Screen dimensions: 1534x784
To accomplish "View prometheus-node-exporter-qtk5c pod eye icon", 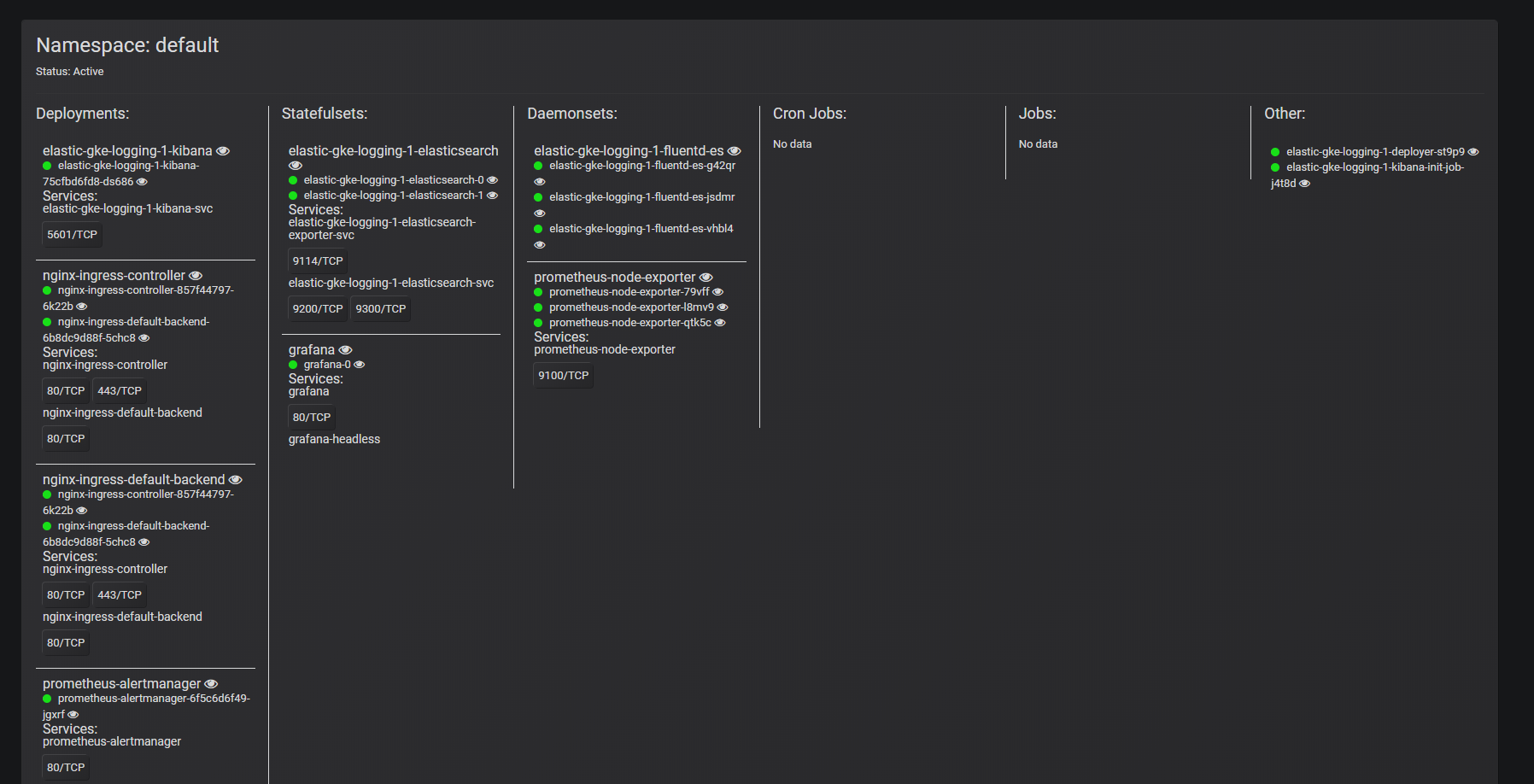I will coord(719,323).
